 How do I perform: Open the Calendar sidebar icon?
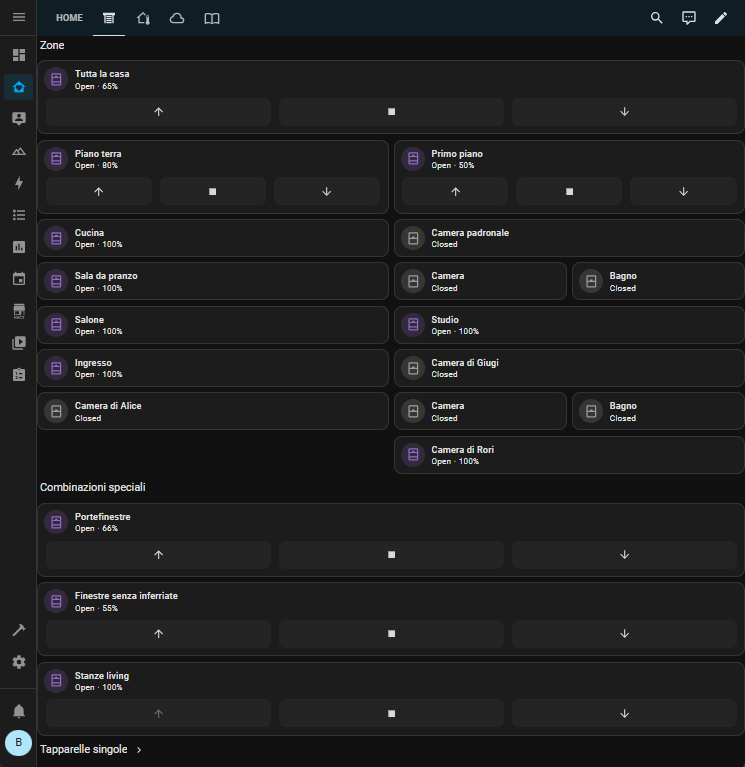[x=18, y=279]
